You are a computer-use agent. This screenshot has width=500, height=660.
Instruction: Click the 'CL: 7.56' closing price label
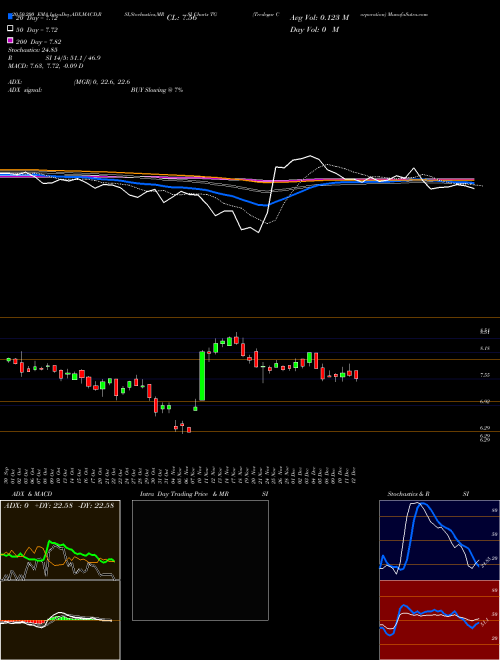182,18
